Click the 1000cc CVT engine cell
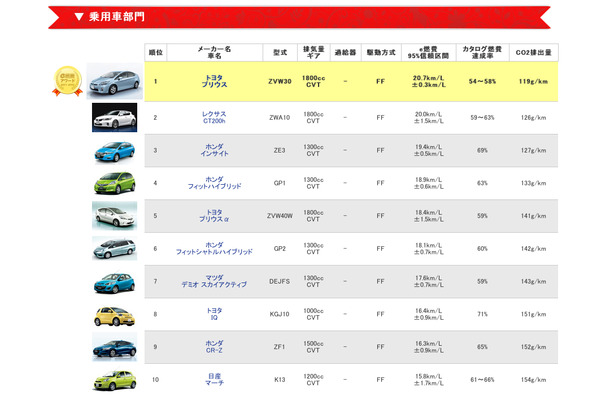 314,314
